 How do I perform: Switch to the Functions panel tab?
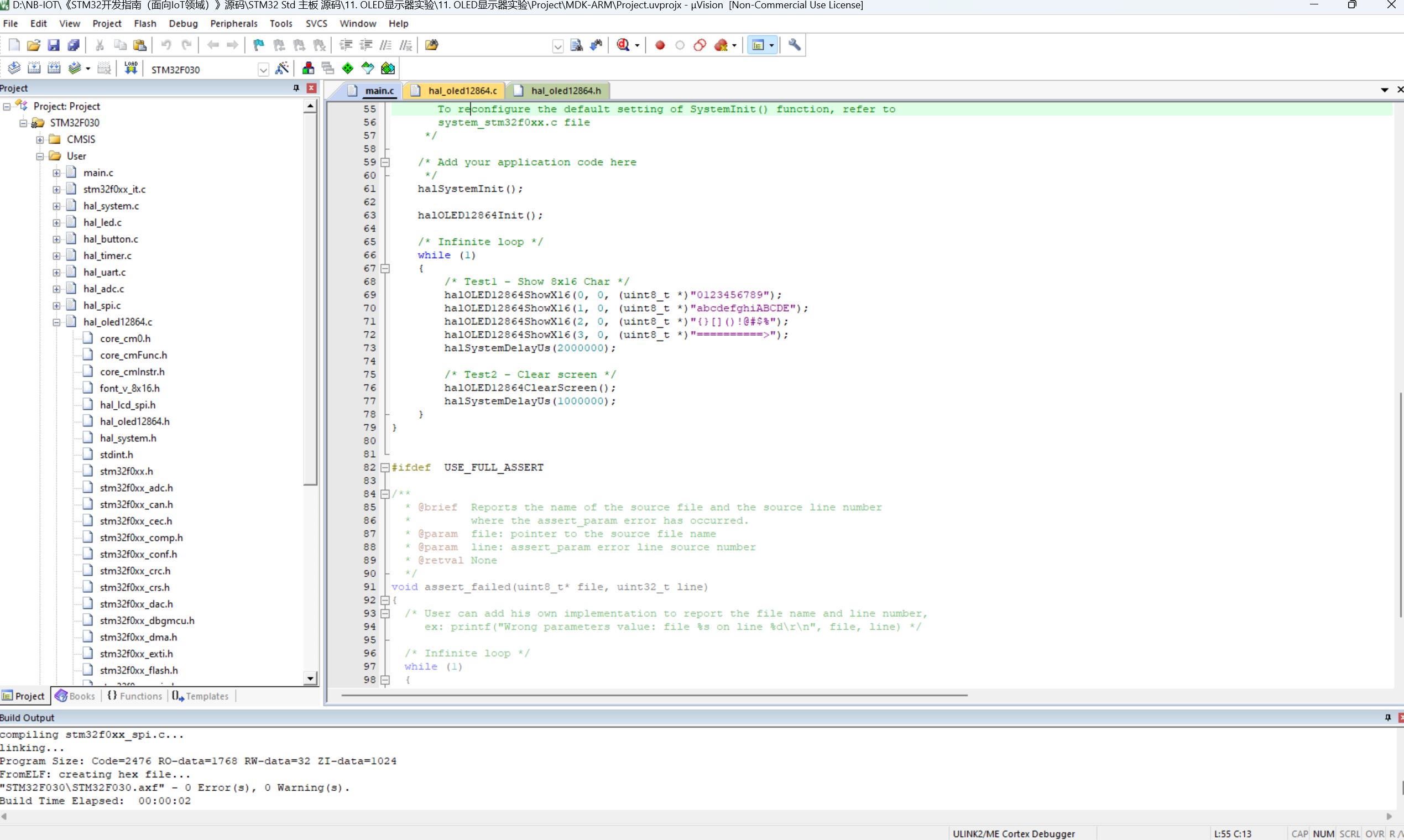135,696
